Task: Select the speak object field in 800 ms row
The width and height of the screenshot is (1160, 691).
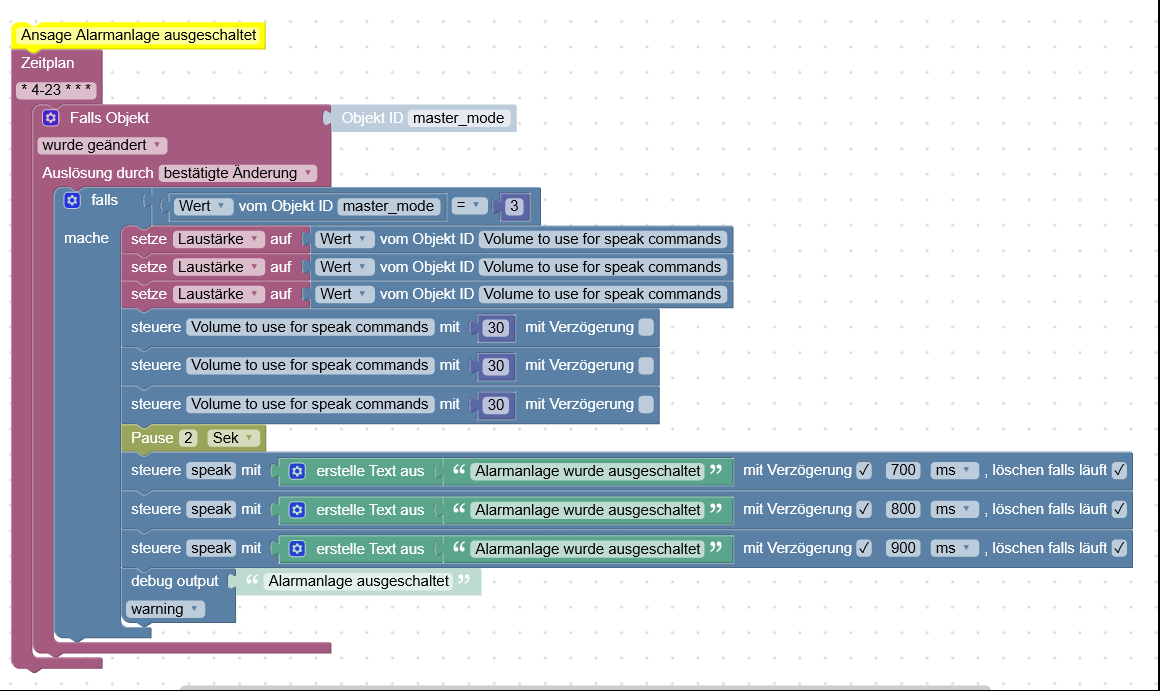Action: pyautogui.click(x=212, y=509)
